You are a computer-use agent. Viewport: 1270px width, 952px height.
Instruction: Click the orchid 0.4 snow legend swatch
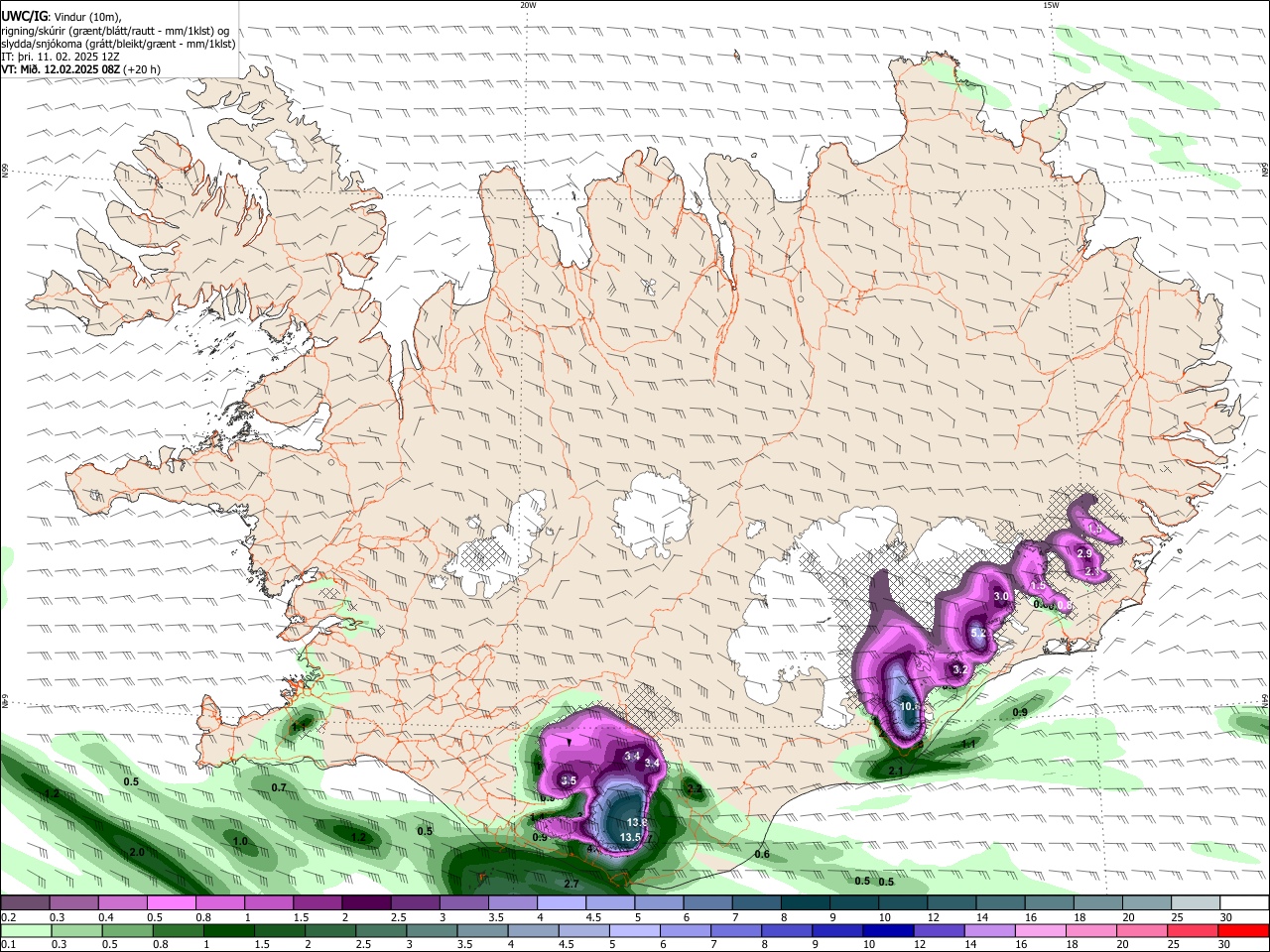(x=122, y=902)
